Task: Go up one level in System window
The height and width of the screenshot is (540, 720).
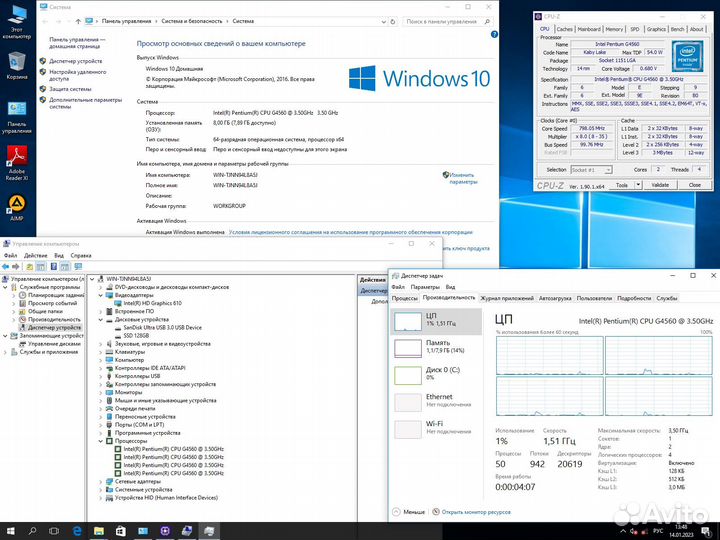Action: [x=78, y=22]
